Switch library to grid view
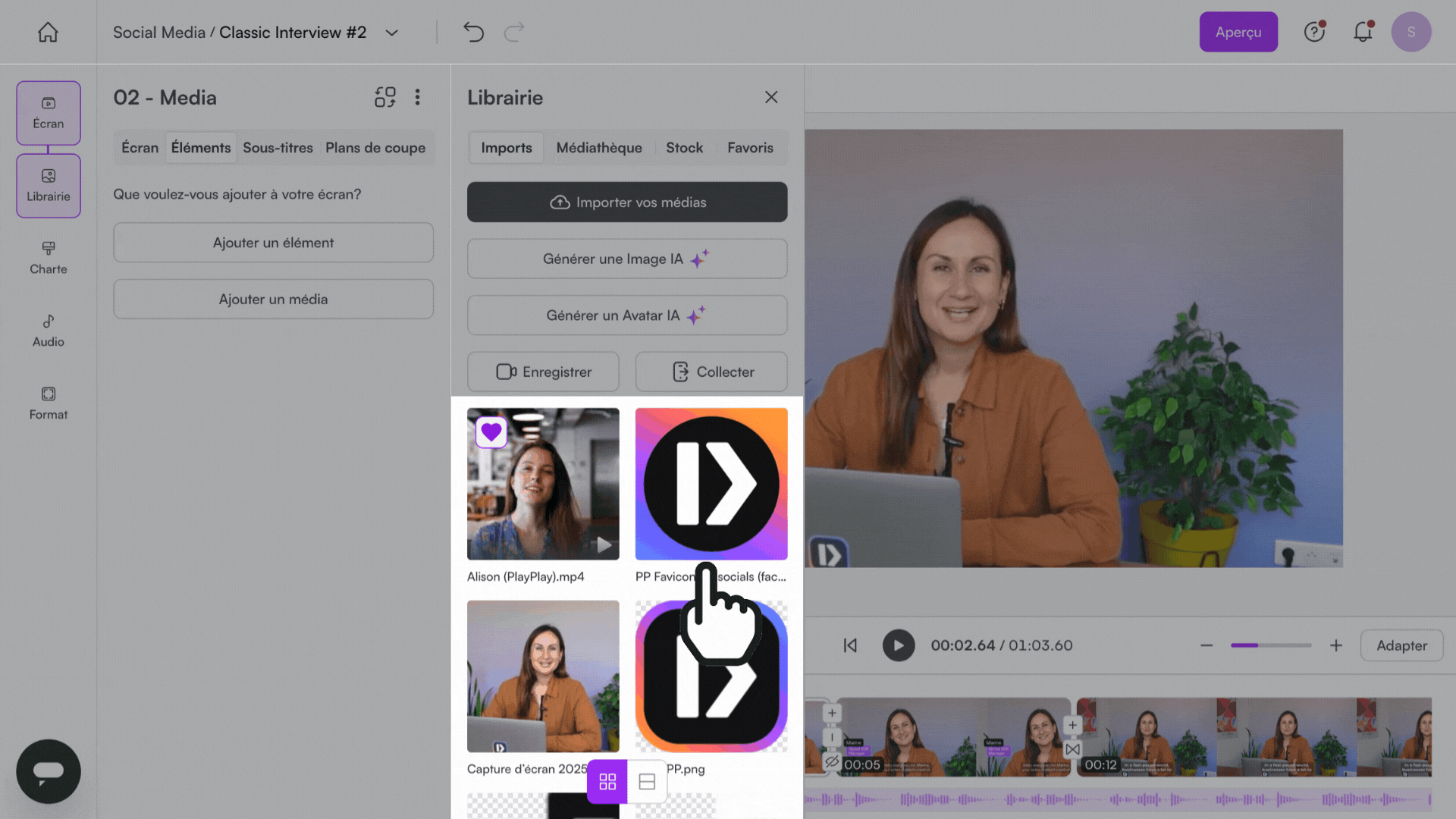The width and height of the screenshot is (1456, 819). [x=607, y=781]
